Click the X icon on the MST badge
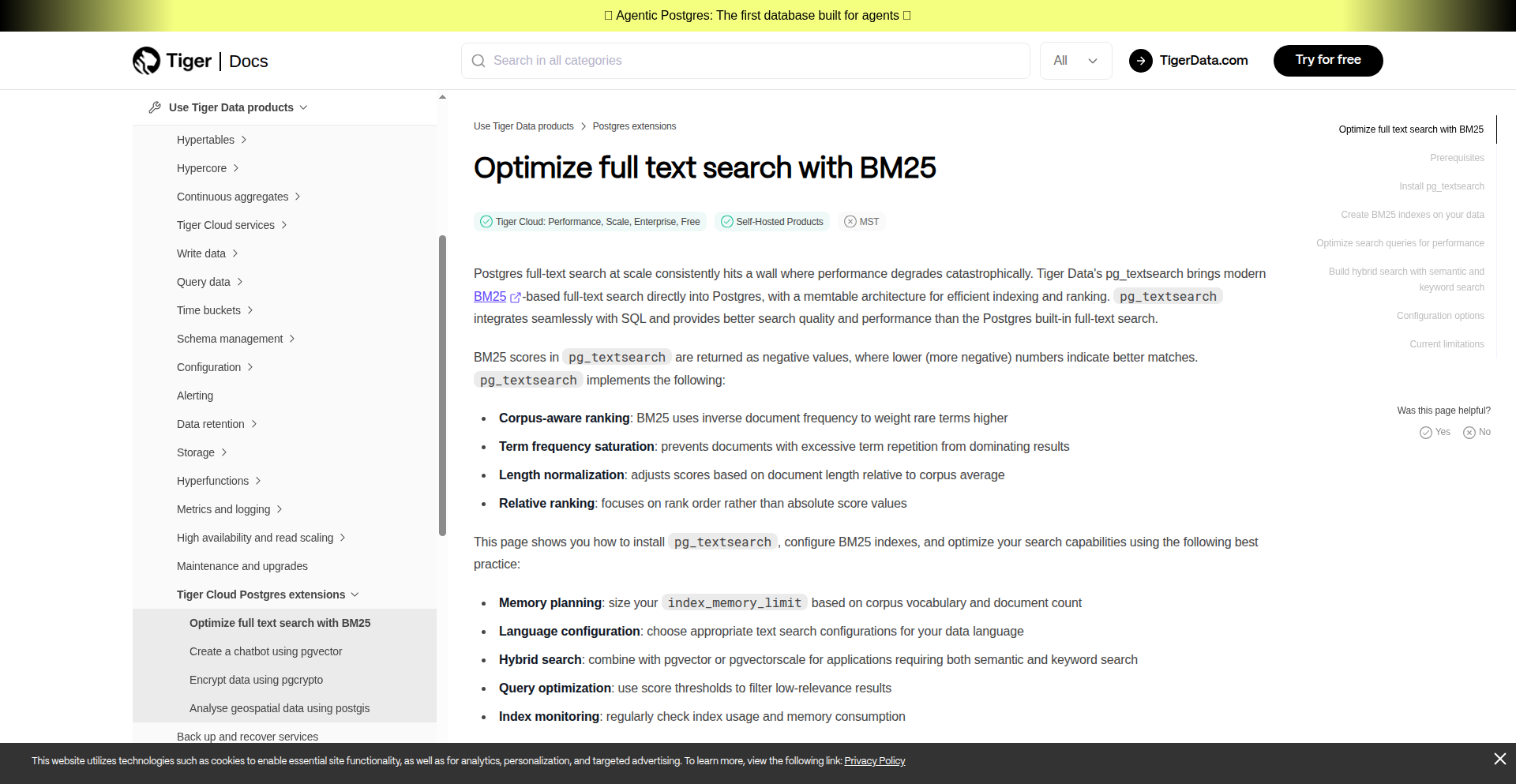The image size is (1516, 784). 850,222
